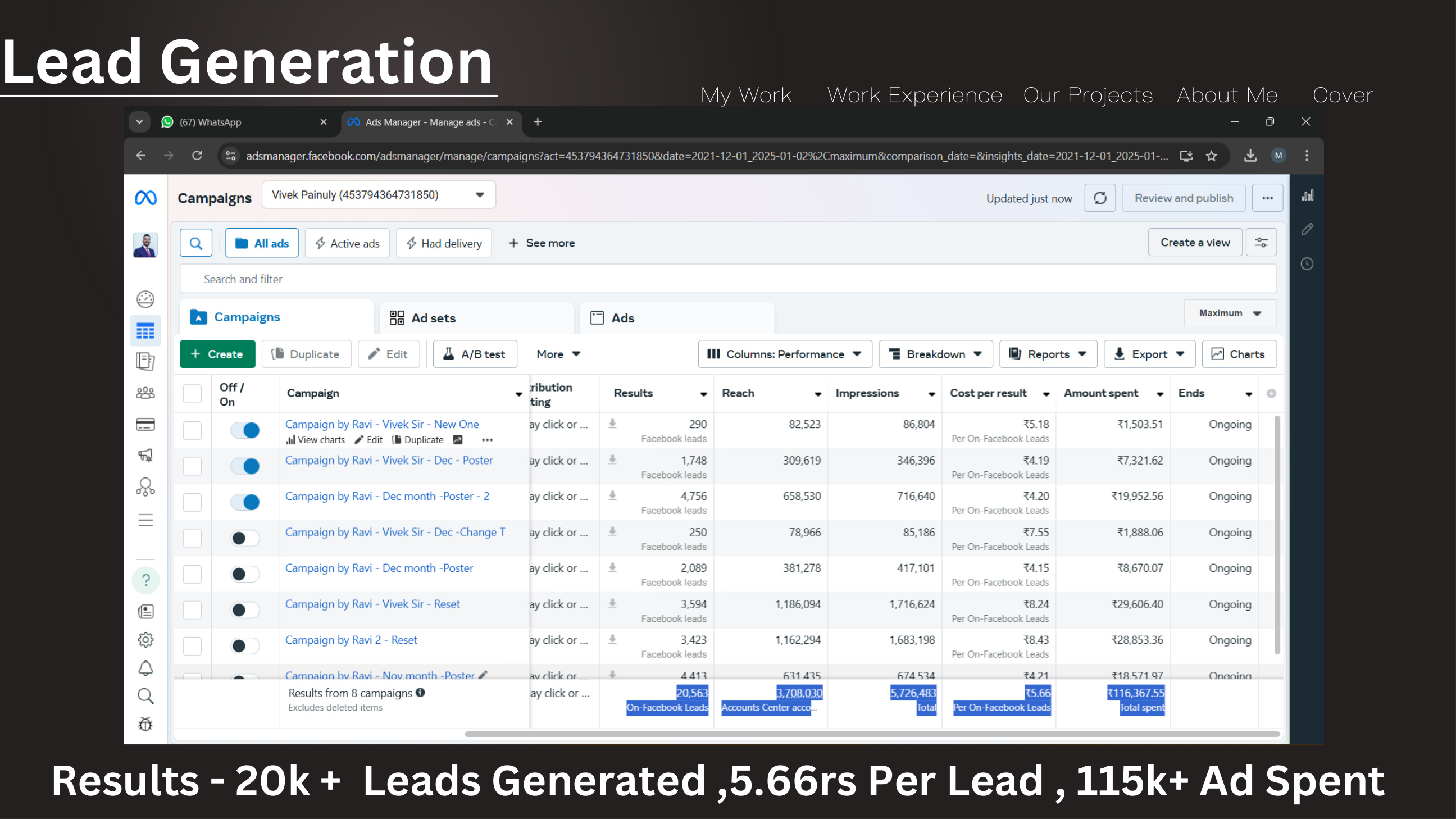
Task: Open the Audiences people icon in sidebar
Action: [145, 393]
